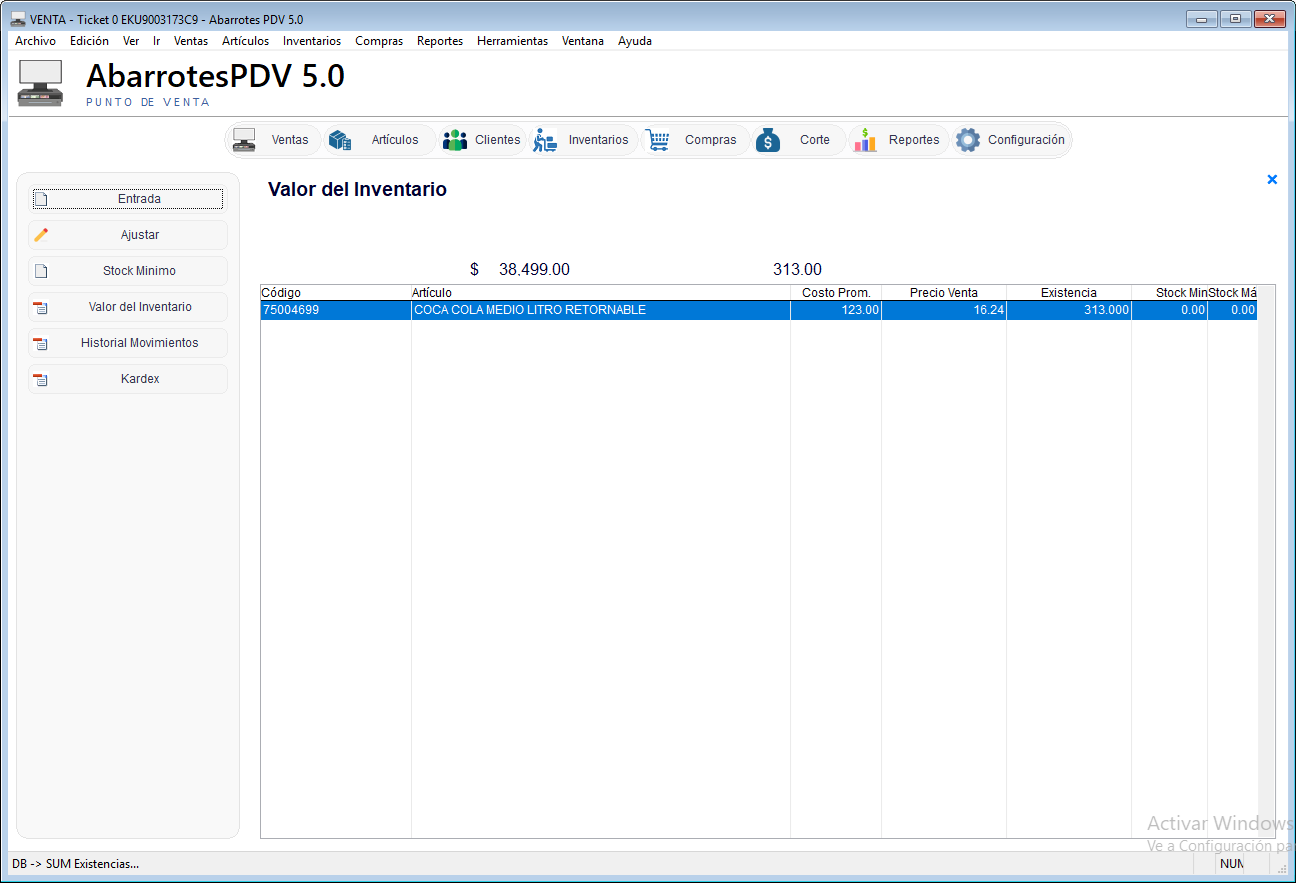Close the Valor del Inventario panel
Viewport: 1296px width, 883px height.
[x=1272, y=179]
